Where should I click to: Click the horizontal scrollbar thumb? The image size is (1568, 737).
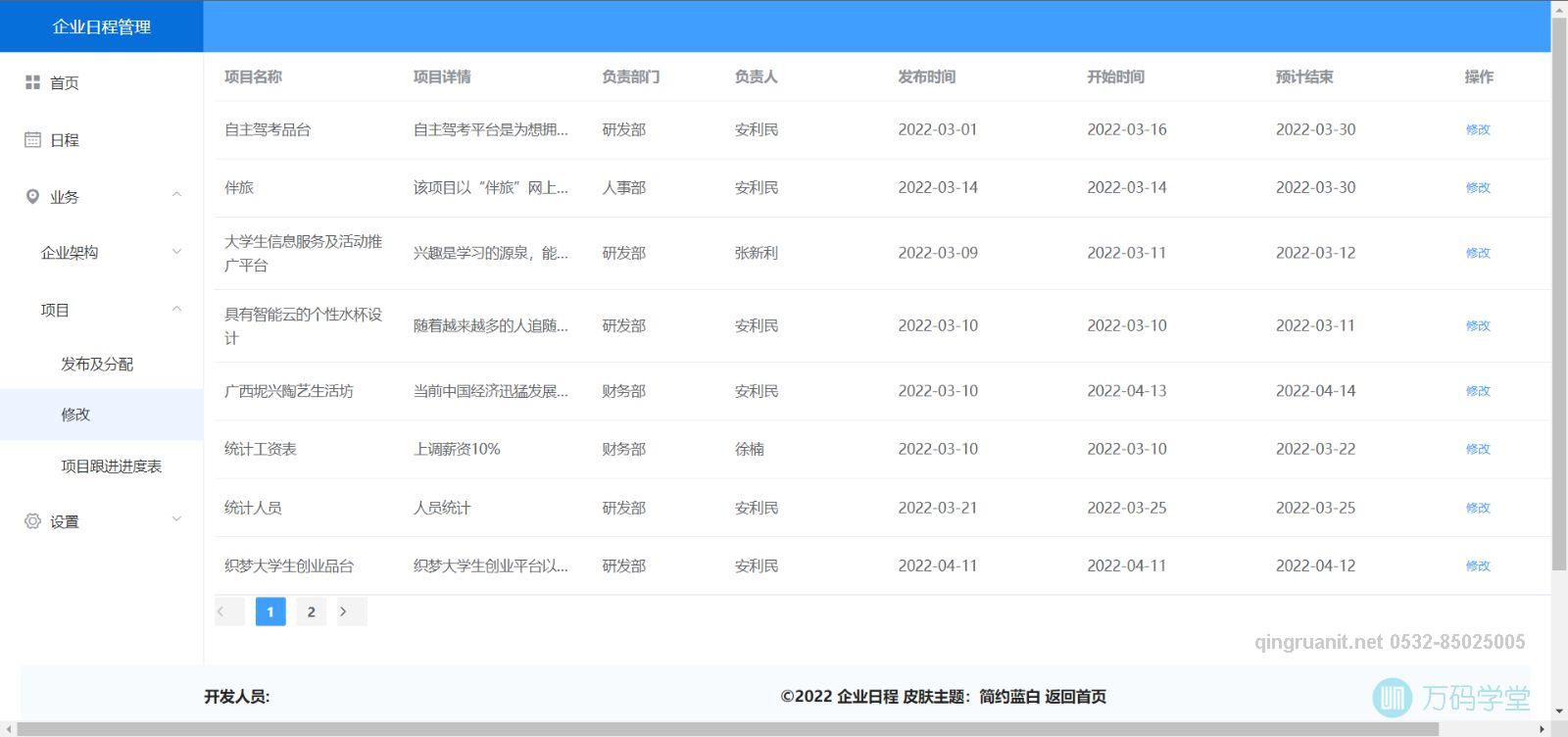click(x=727, y=729)
